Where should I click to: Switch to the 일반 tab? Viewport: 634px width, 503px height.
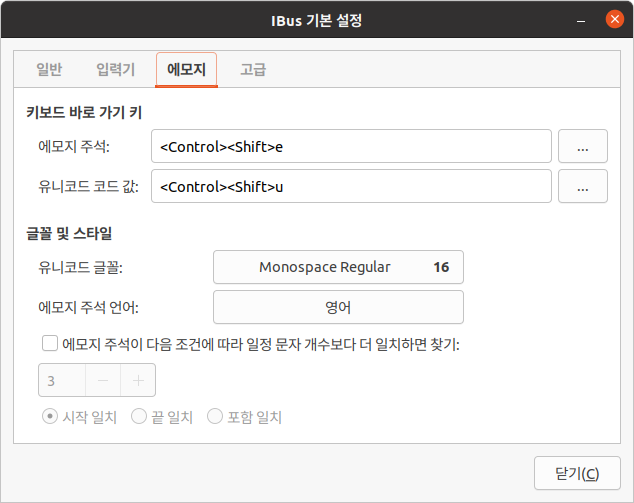[49, 70]
